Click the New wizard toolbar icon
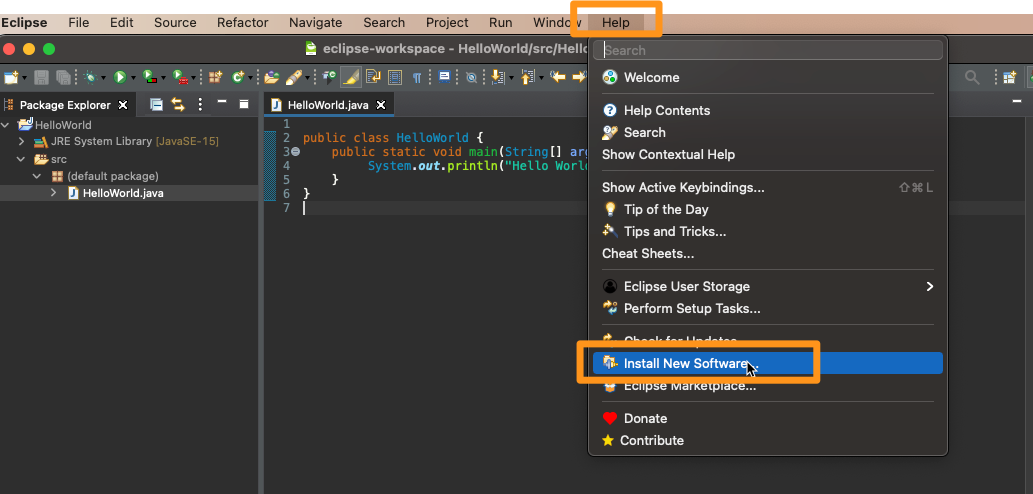The height and width of the screenshot is (494, 1033). click(x=11, y=78)
